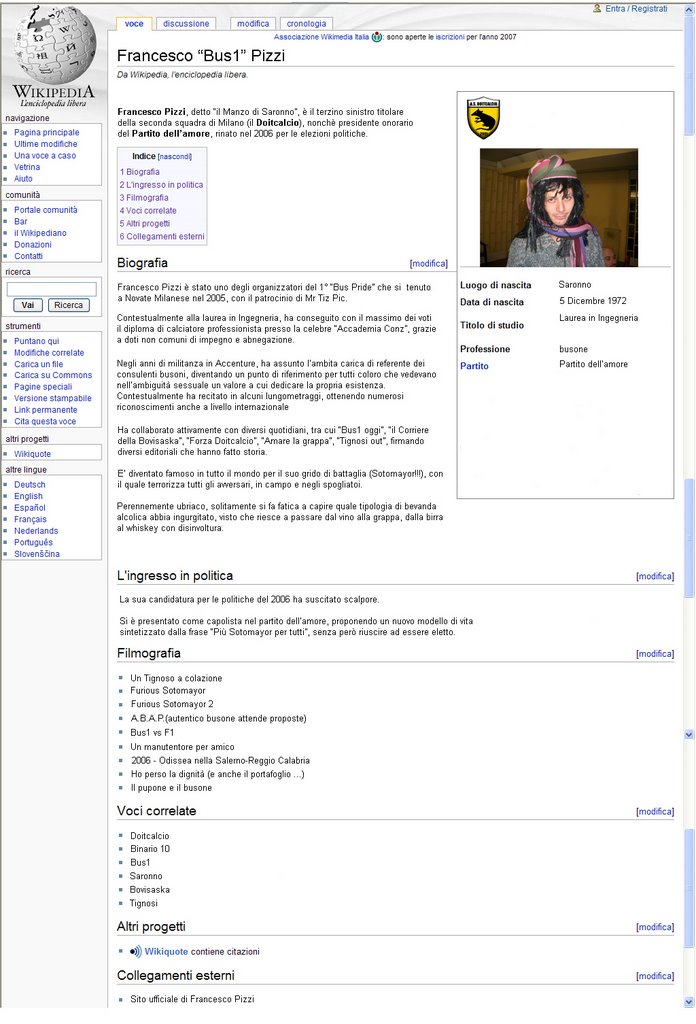Viewport: 696px width, 1024px height.
Task: Click the scrollbar up arrow at top right
Action: click(689, 9)
